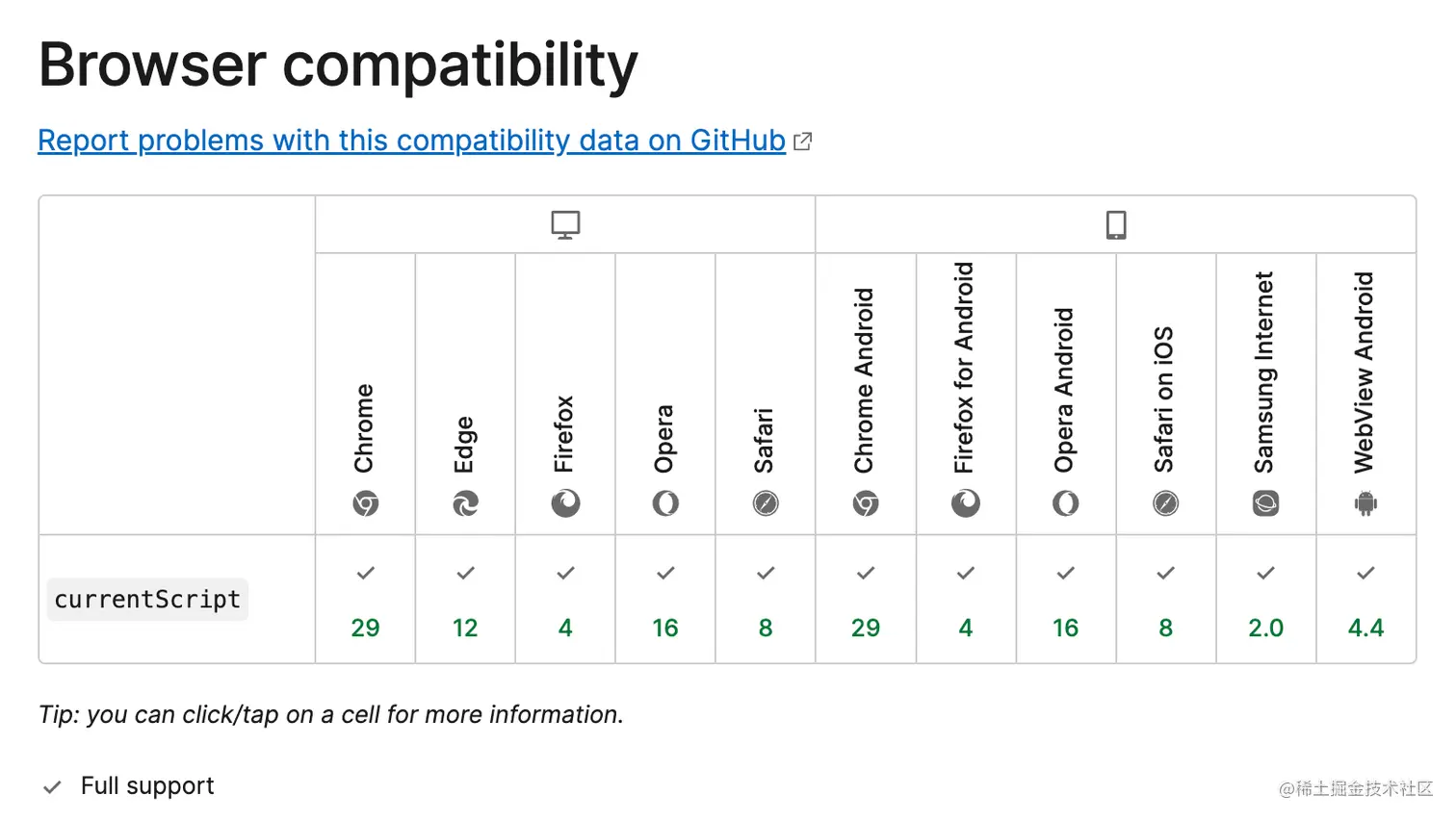Click the desktop Chrome browser logo icon
The height and width of the screenshot is (821, 1456).
pos(365,503)
